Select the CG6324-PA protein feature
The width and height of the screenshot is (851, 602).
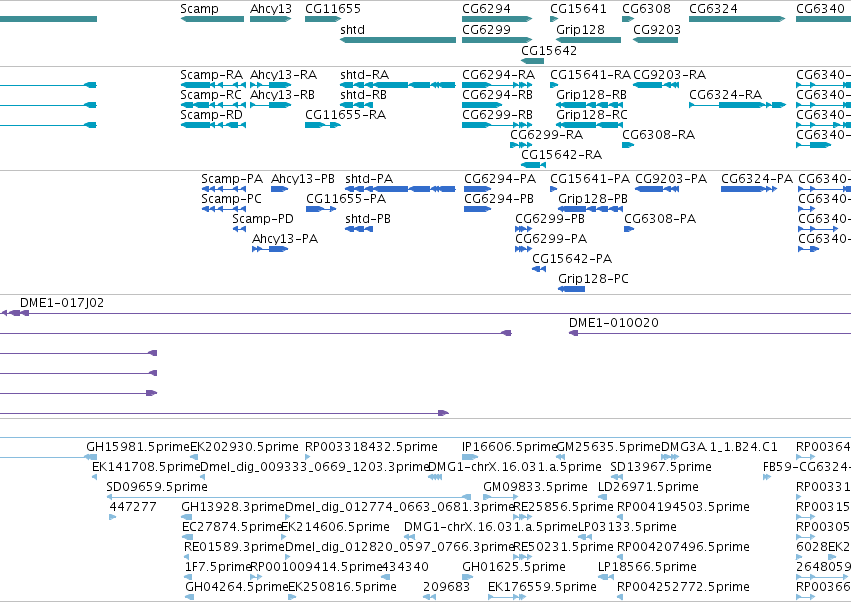tap(749, 189)
